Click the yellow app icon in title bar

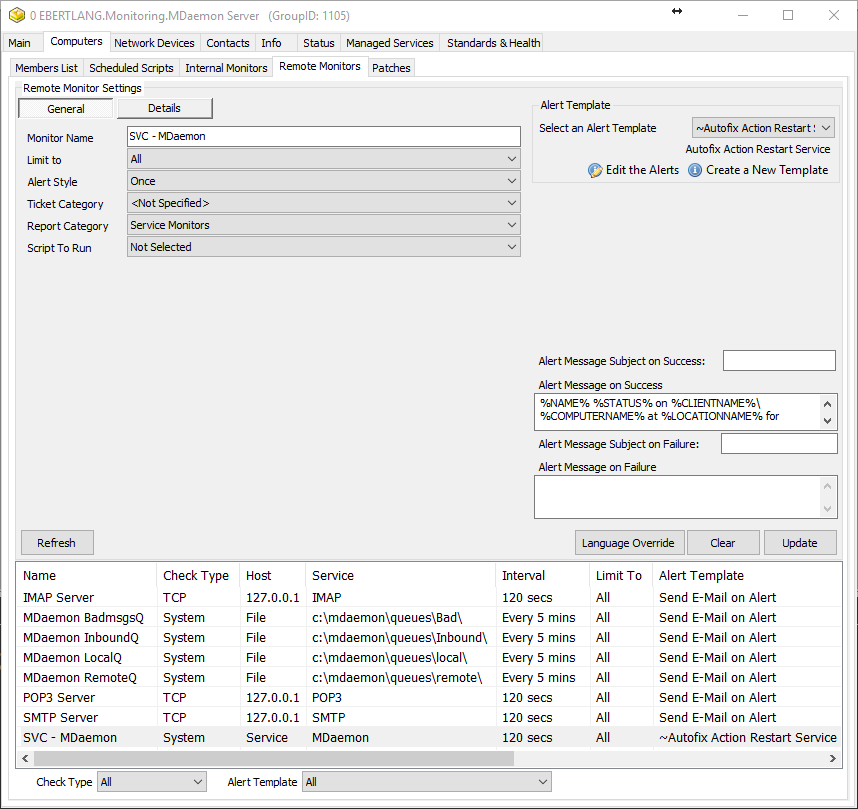pyautogui.click(x=16, y=16)
